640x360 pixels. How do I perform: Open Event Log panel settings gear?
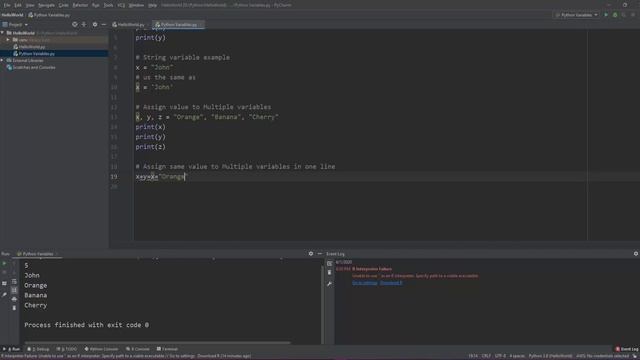click(636, 254)
